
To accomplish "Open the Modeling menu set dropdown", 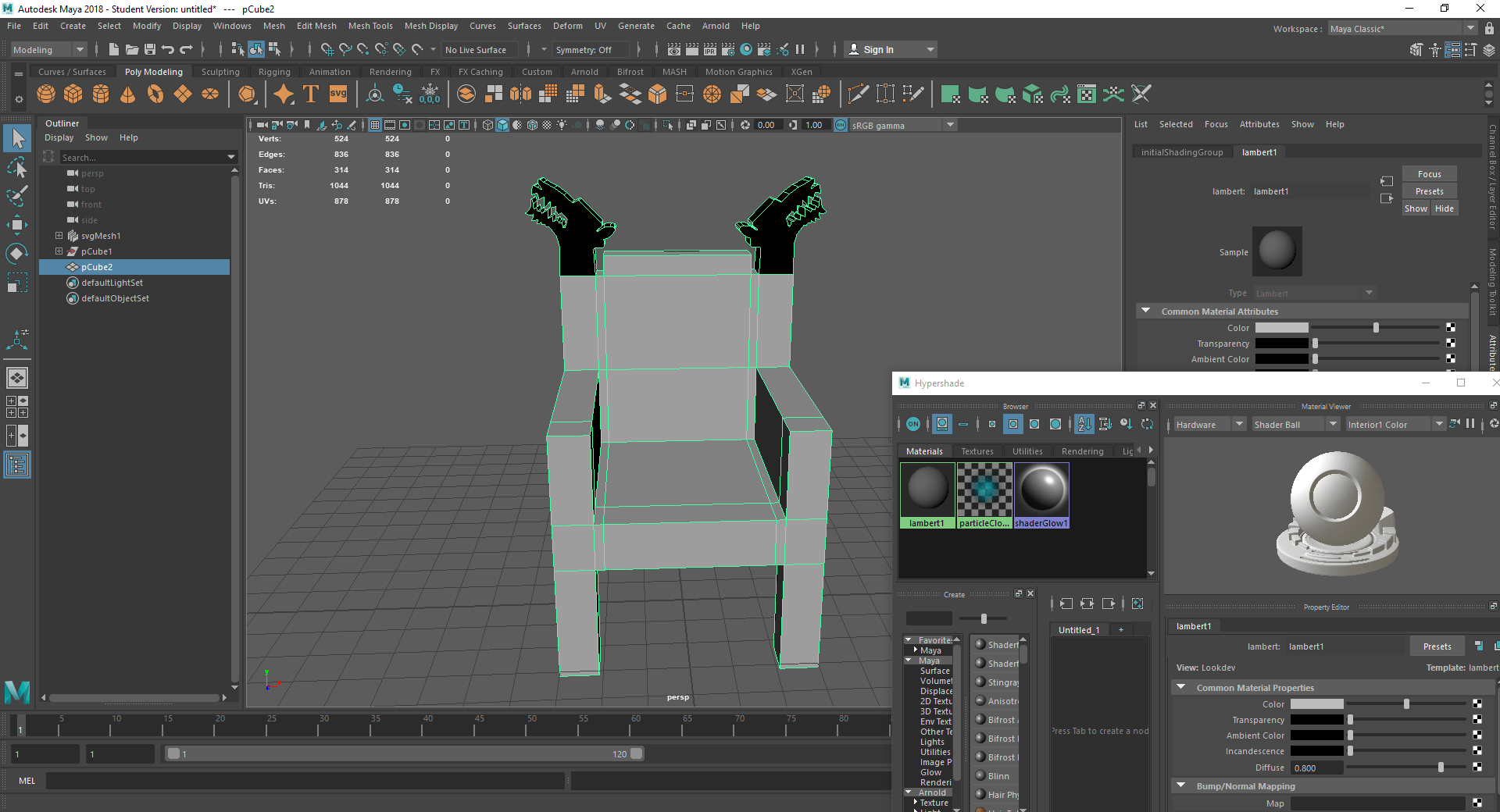I will (48, 50).
